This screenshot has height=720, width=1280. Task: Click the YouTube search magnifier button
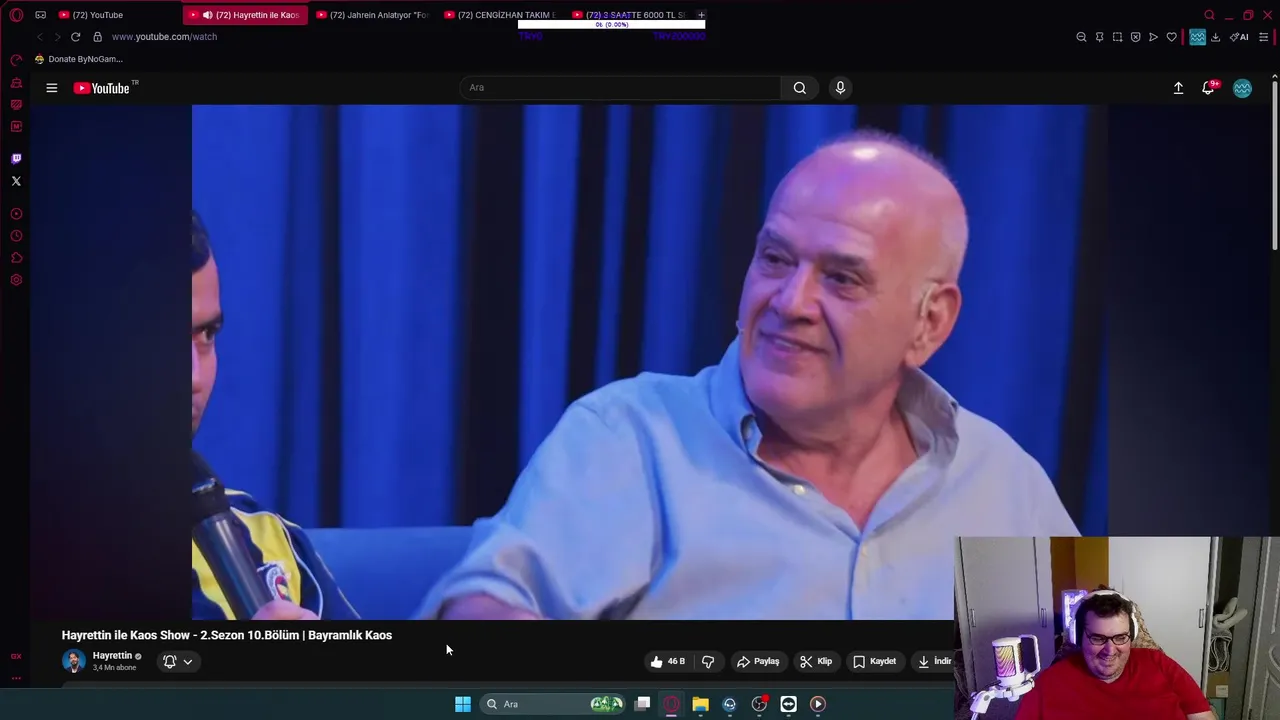pos(800,88)
